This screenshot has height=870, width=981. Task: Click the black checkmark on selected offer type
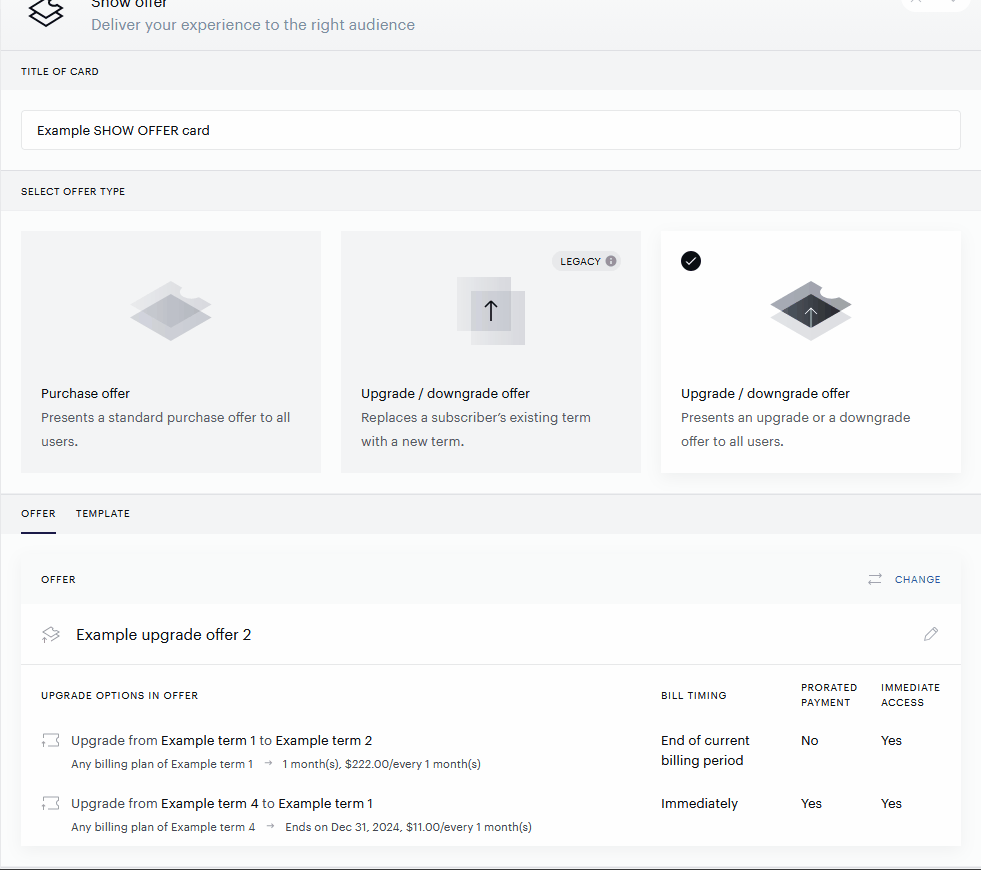click(x=691, y=261)
